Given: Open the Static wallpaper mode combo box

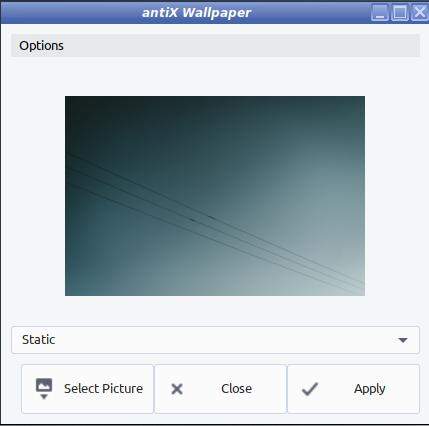Looking at the screenshot, I should (215, 340).
